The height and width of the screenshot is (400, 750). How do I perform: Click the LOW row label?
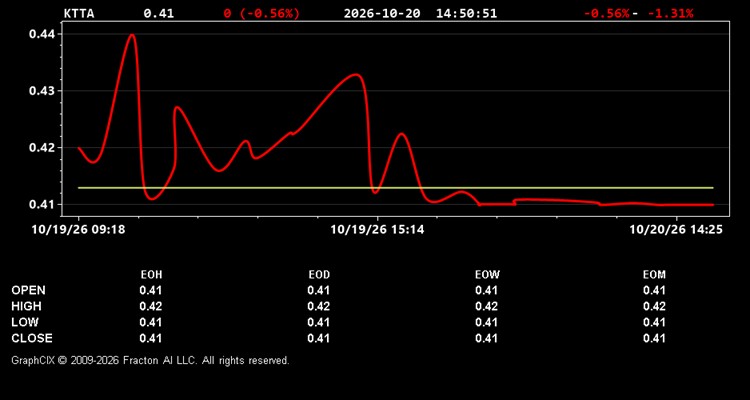(25, 322)
